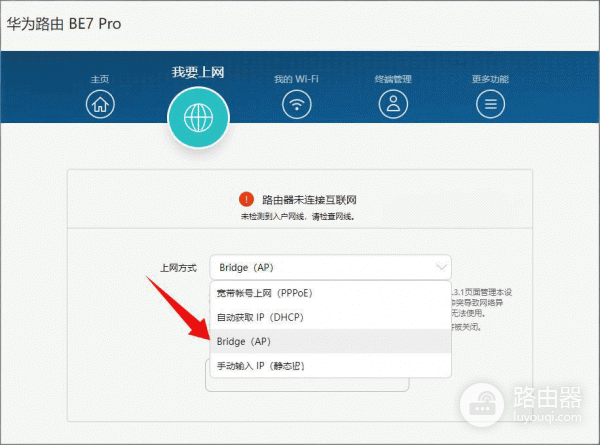Open the 主页 home icon

coord(100,104)
